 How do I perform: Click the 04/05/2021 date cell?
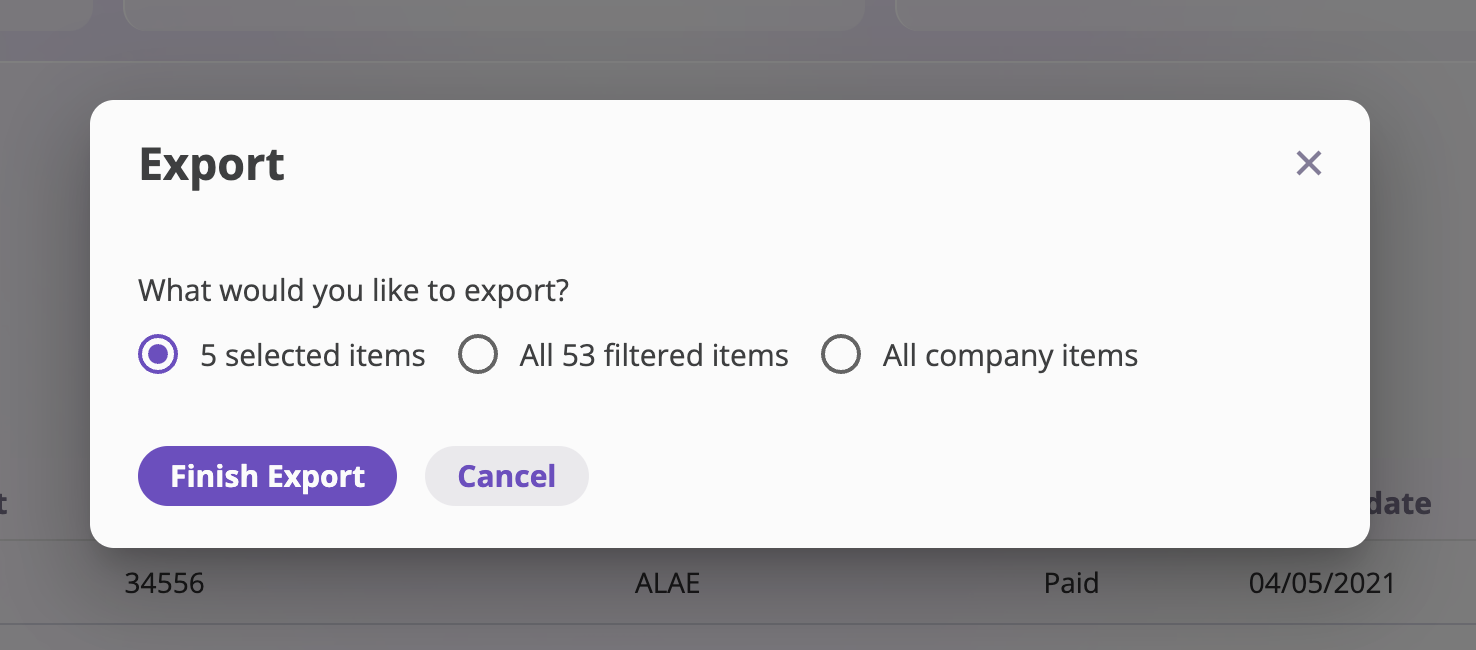point(1322,583)
